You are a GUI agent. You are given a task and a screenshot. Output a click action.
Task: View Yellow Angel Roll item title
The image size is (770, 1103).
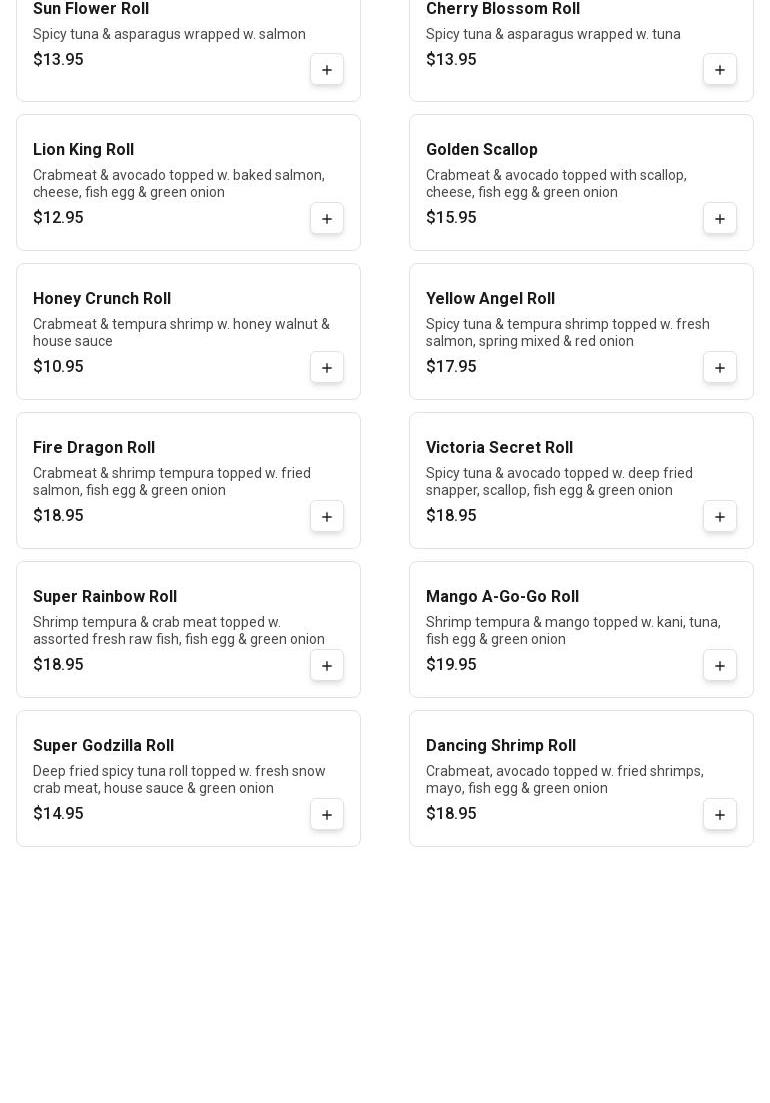pos(490,299)
